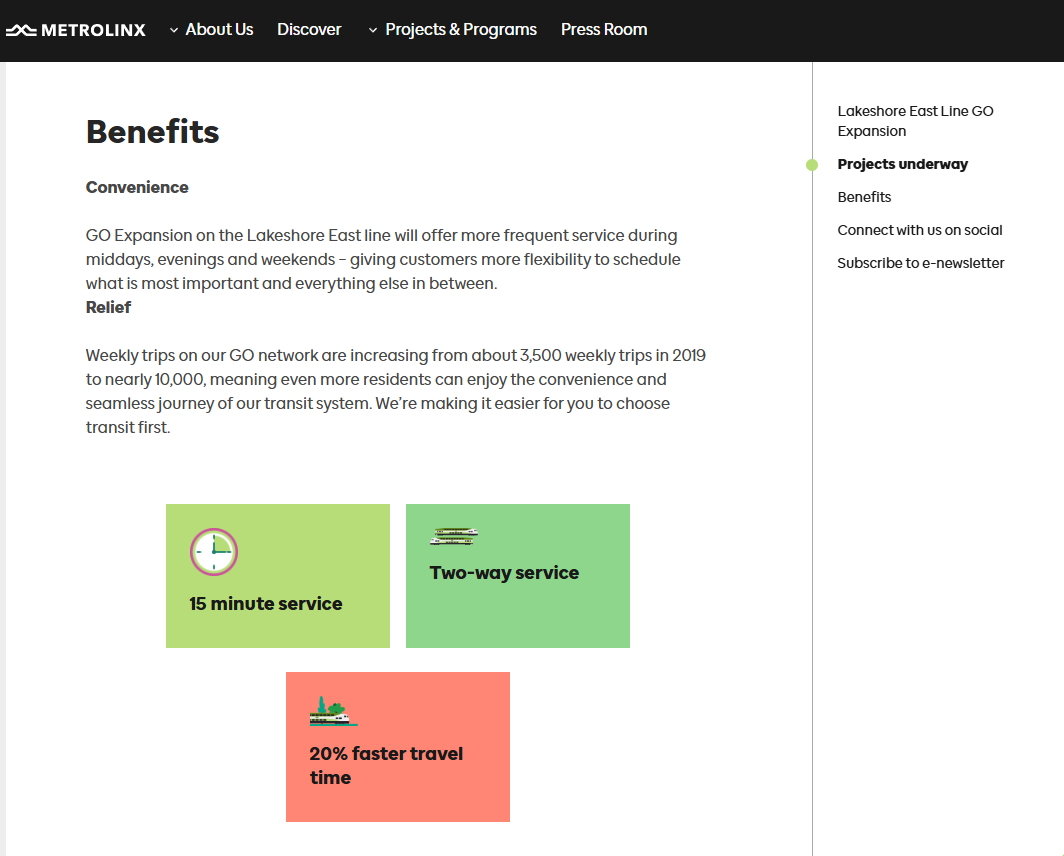Go to Connect with us on social
The height and width of the screenshot is (856, 1064).
click(x=920, y=230)
